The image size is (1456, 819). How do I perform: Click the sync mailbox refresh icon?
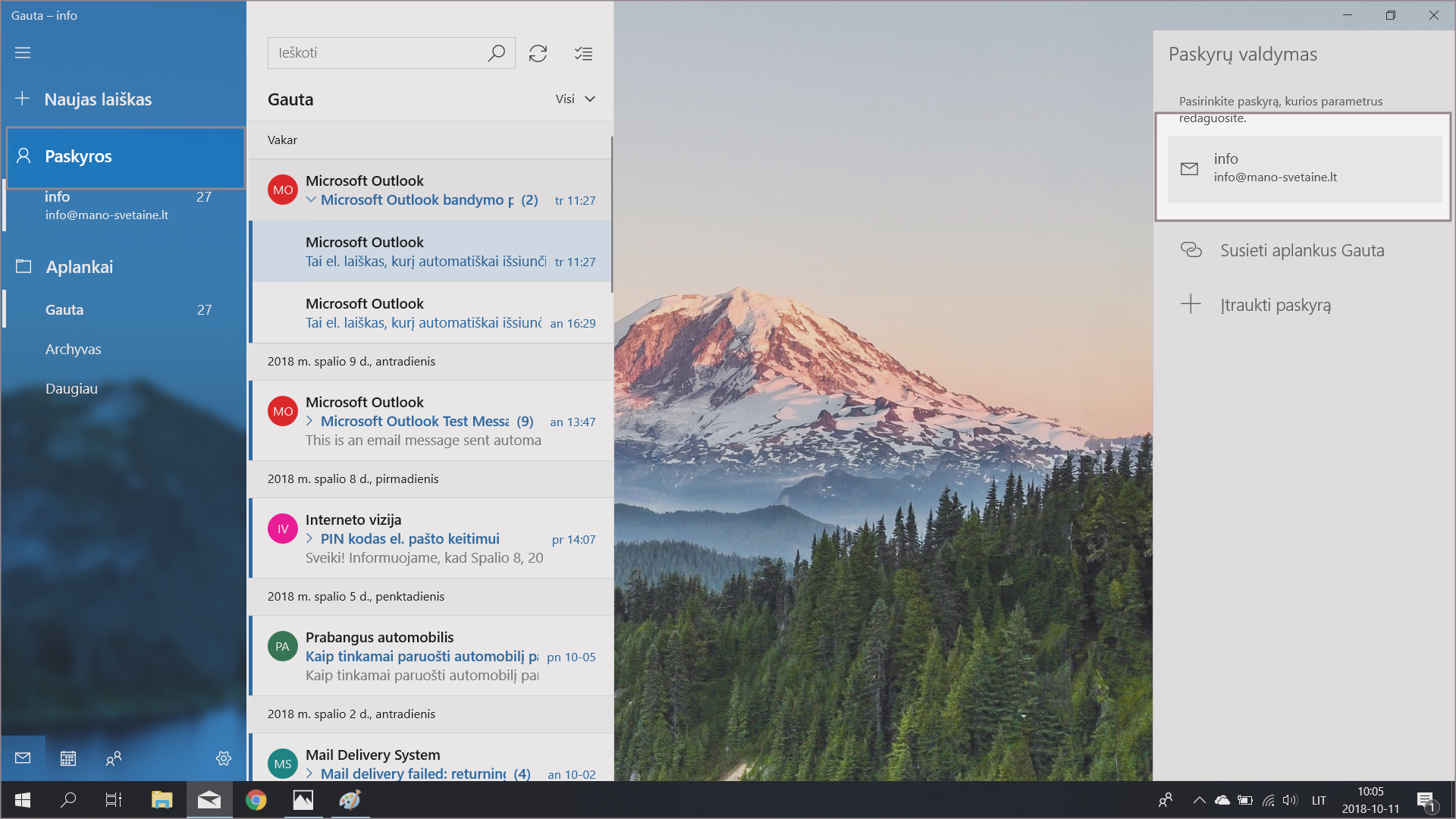point(538,53)
